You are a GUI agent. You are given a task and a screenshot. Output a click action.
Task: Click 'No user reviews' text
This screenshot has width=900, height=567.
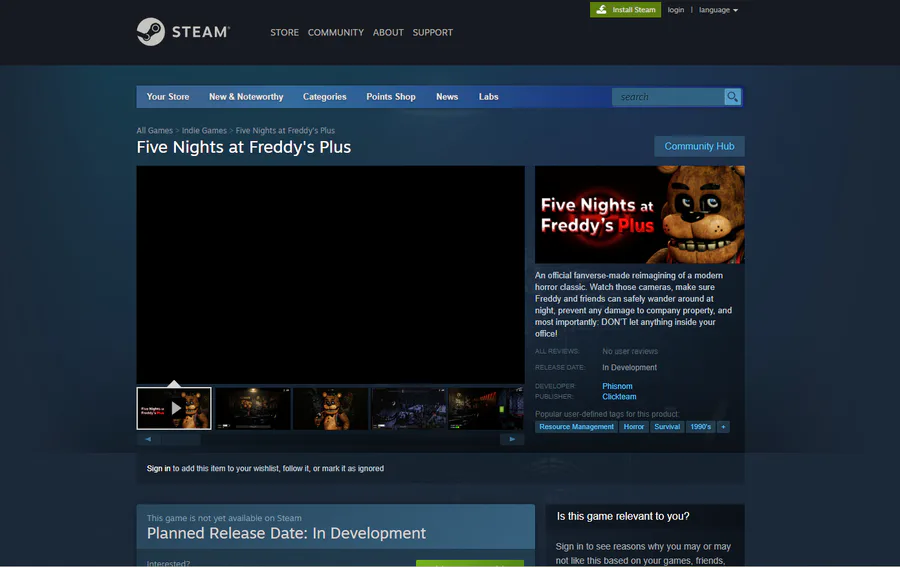(630, 351)
